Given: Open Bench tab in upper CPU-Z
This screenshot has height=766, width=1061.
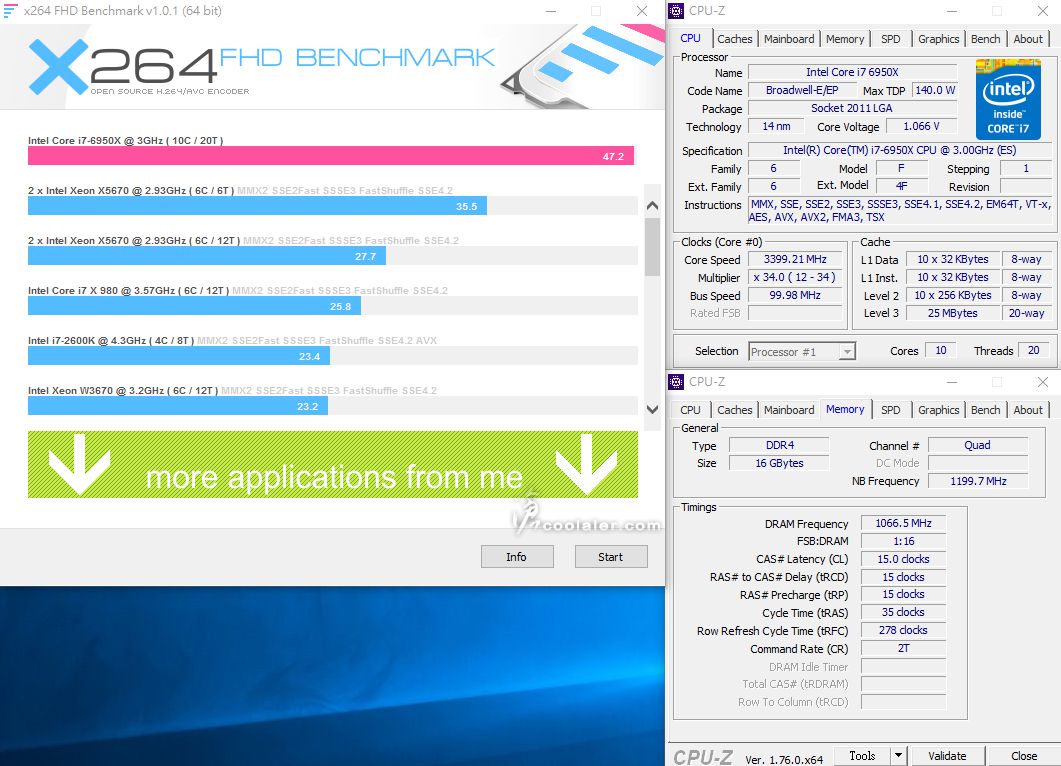Looking at the screenshot, I should click(985, 39).
